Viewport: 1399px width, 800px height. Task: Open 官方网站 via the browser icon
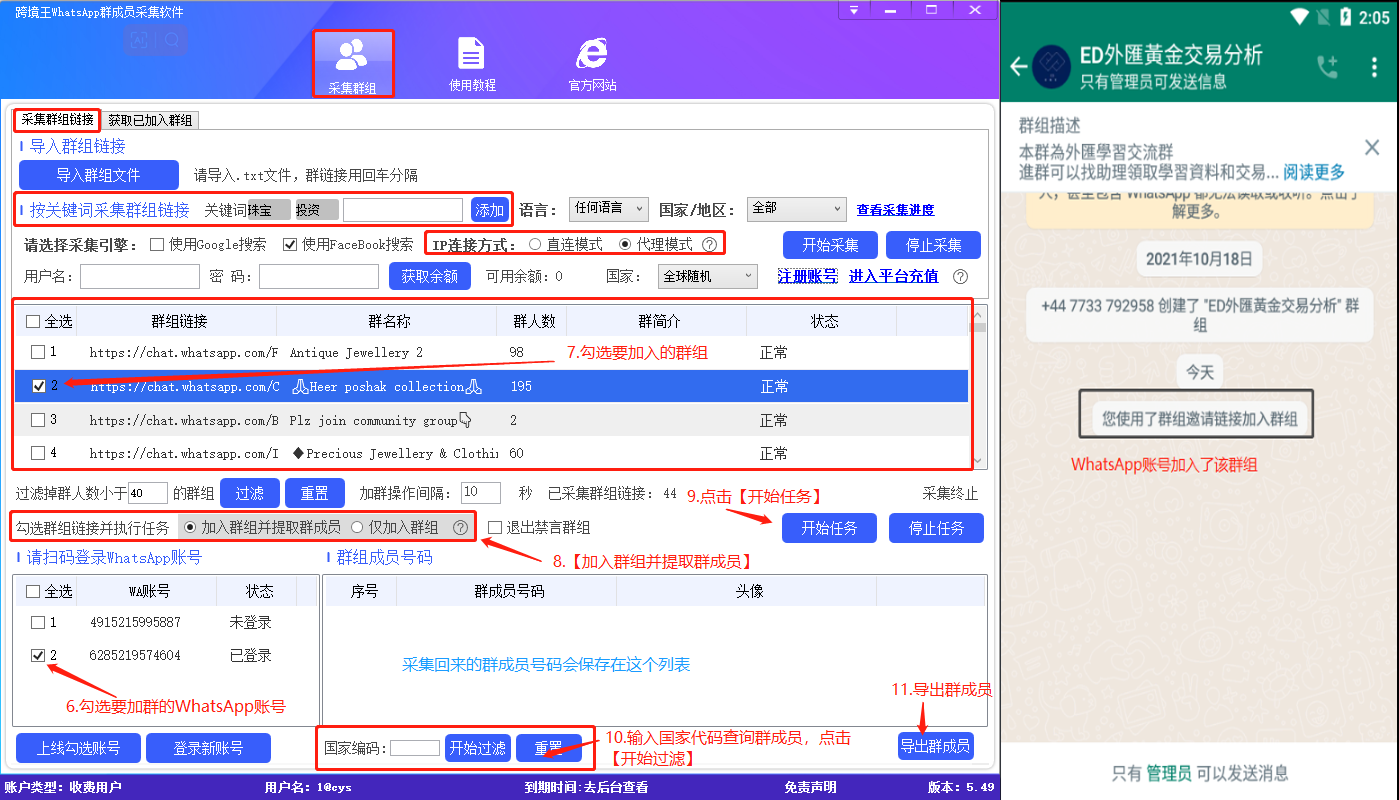point(592,60)
